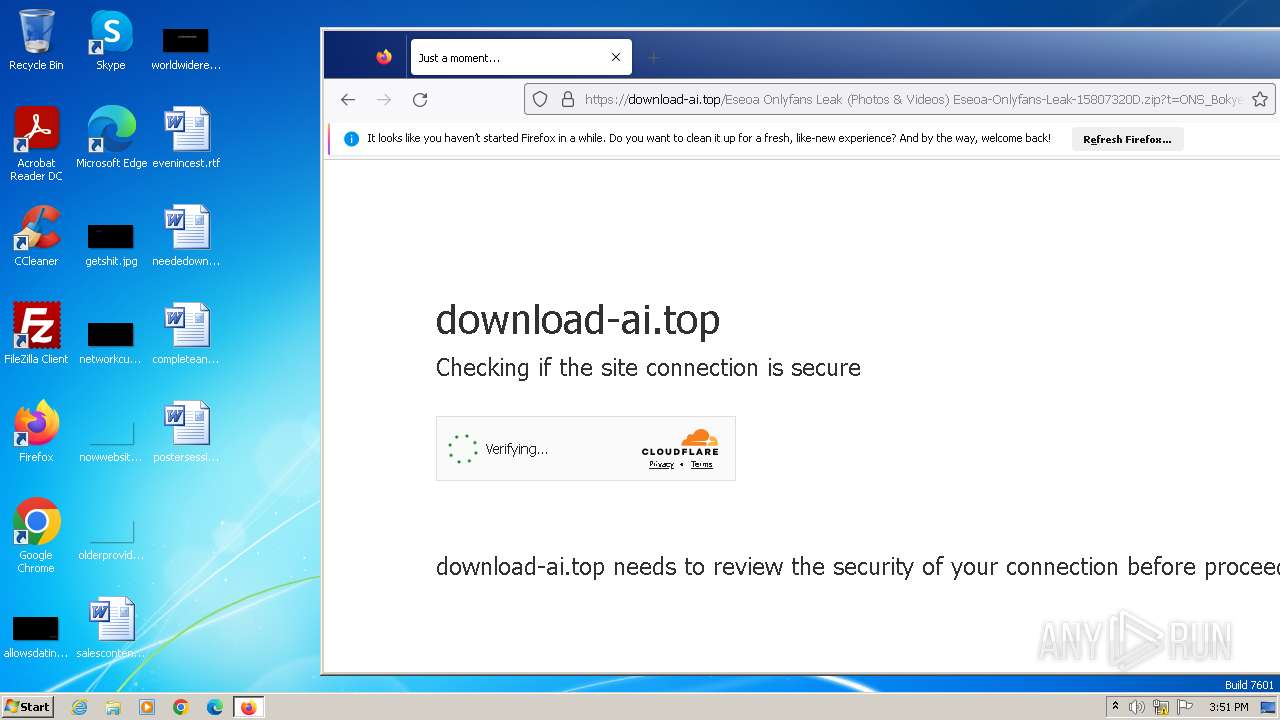
Task: Show hidden tray icons arrow
Action: [1115, 707]
